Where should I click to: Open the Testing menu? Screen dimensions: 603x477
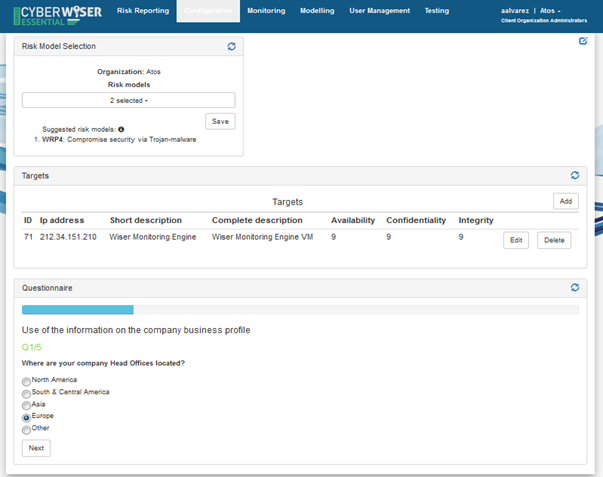pos(437,11)
